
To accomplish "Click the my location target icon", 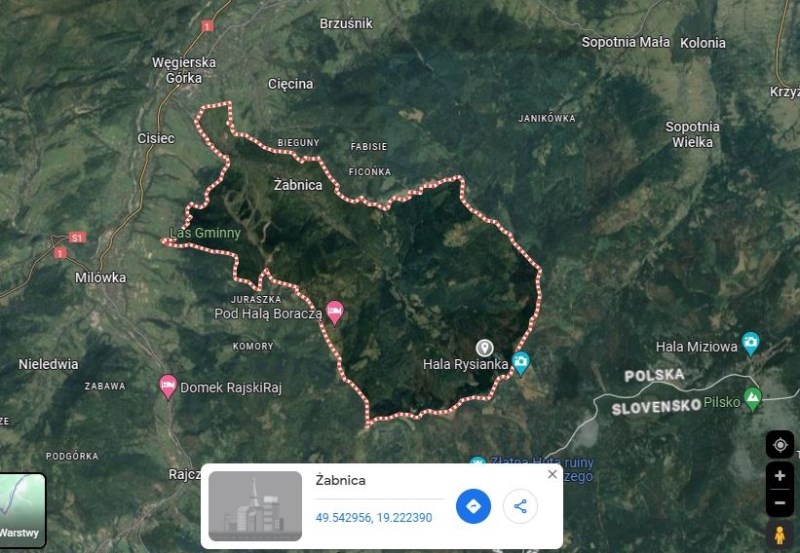I will 780,445.
